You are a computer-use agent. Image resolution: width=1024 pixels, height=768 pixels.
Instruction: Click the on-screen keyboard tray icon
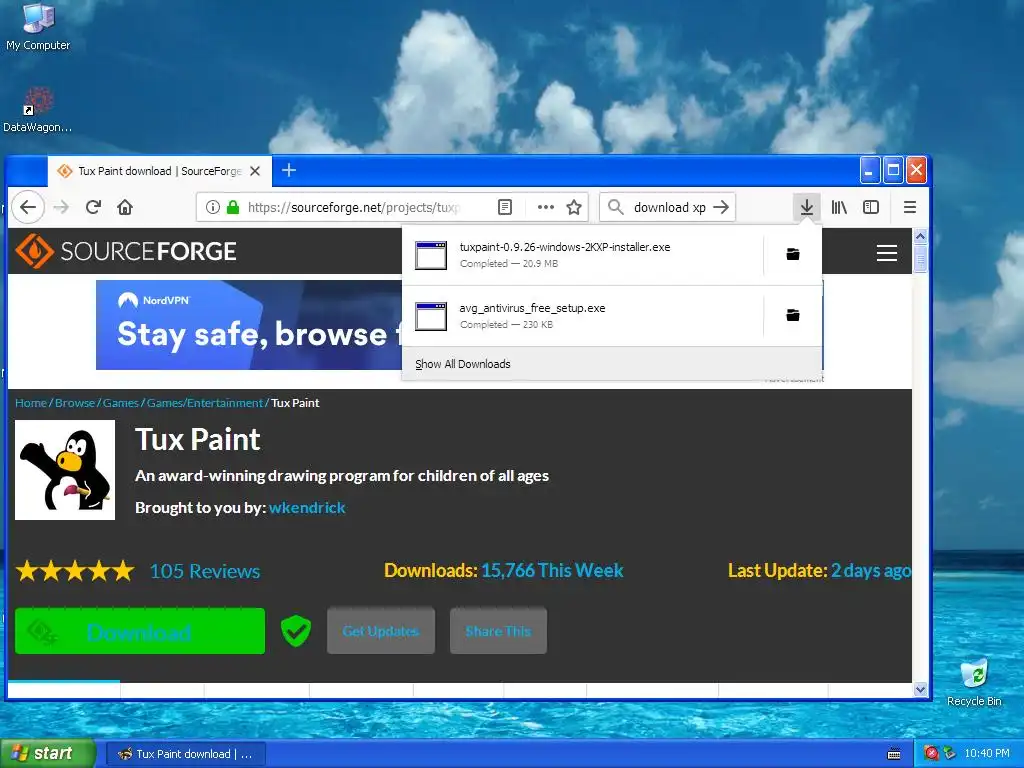click(894, 754)
